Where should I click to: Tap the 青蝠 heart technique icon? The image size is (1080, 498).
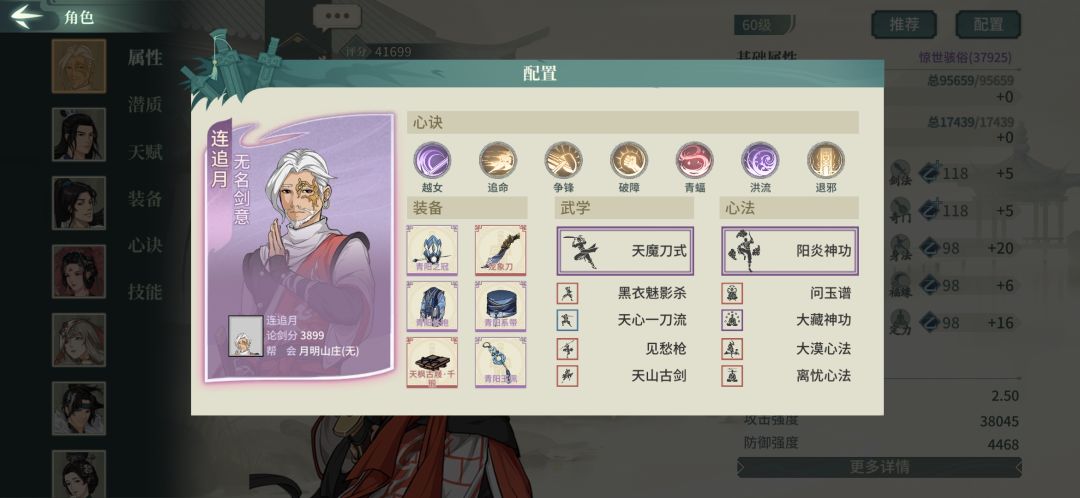[694, 160]
